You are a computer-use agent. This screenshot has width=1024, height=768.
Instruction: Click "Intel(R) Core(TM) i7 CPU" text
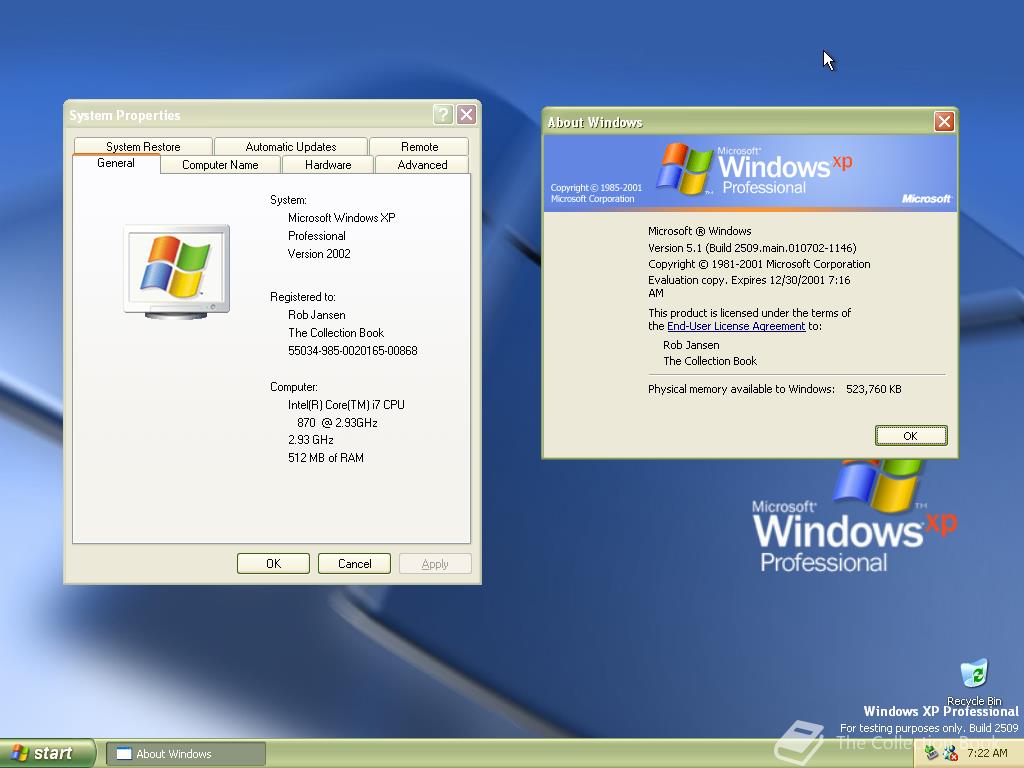[x=346, y=405]
